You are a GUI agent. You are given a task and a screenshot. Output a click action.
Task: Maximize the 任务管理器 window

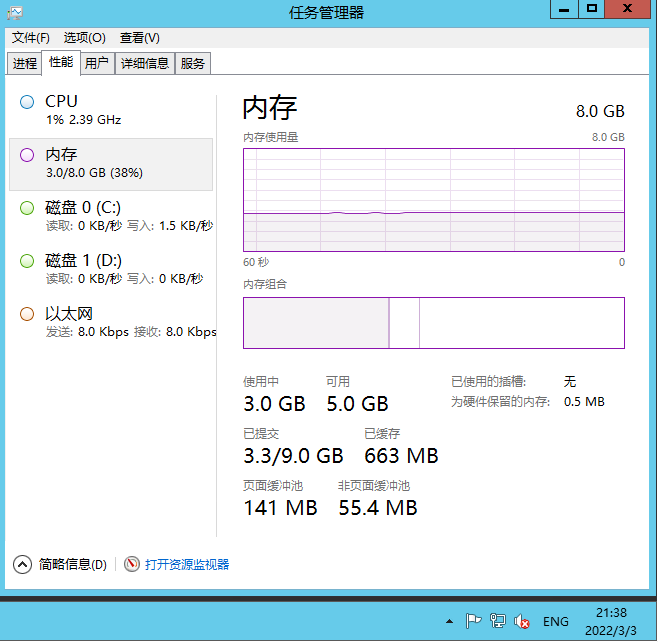pos(592,9)
